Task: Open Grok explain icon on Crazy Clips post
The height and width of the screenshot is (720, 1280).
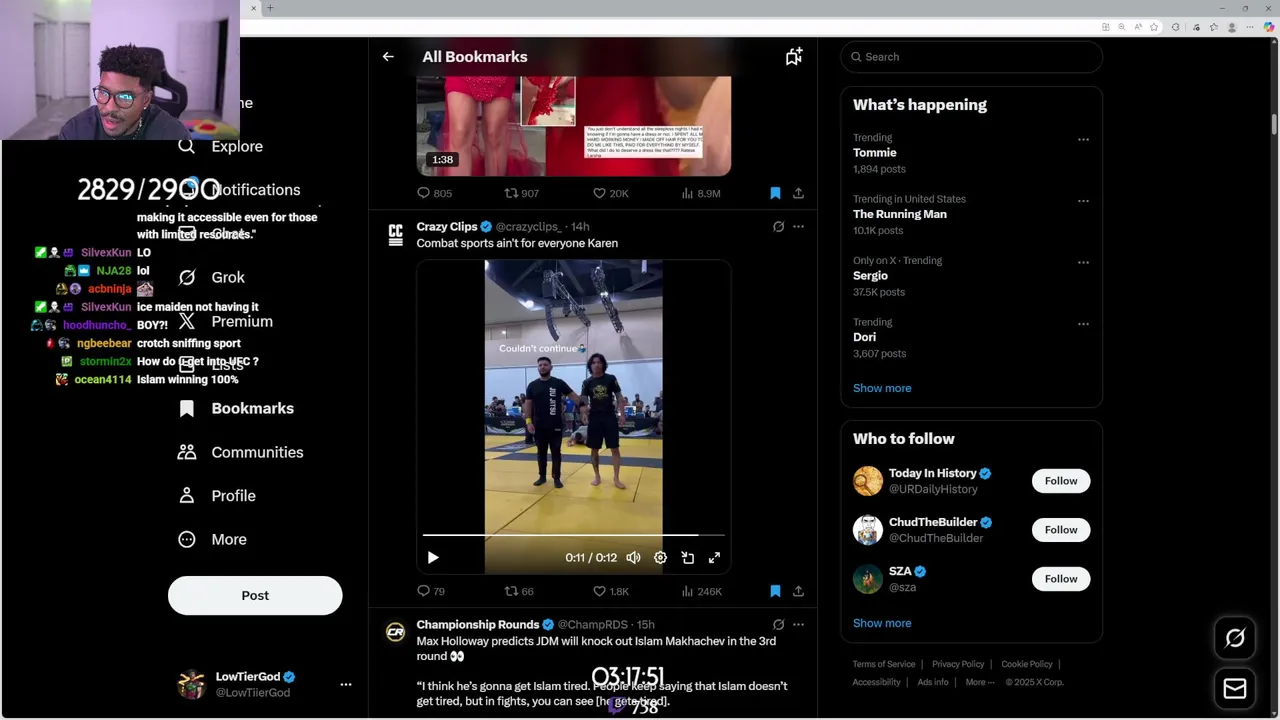Action: [778, 227]
